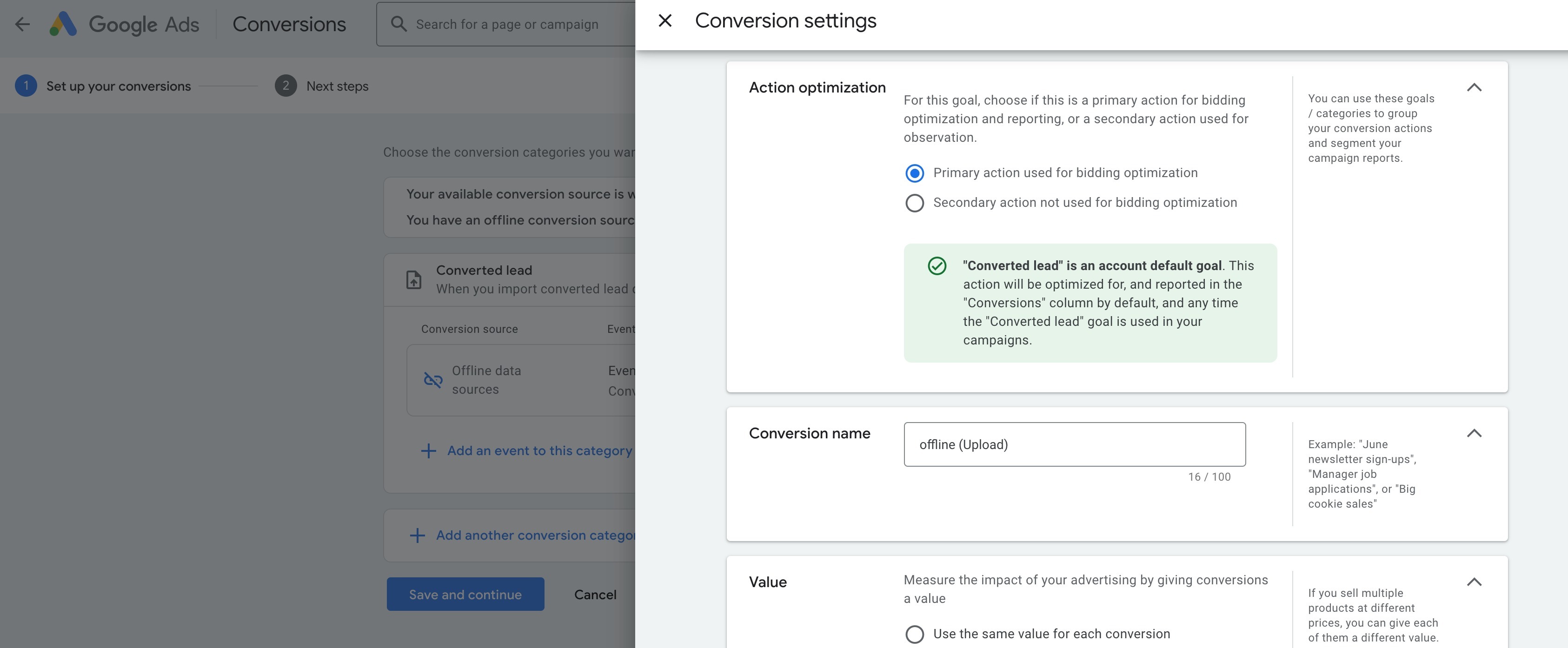The image size is (1568, 648).
Task: Click plus icon for another conversion category
Action: (x=417, y=536)
